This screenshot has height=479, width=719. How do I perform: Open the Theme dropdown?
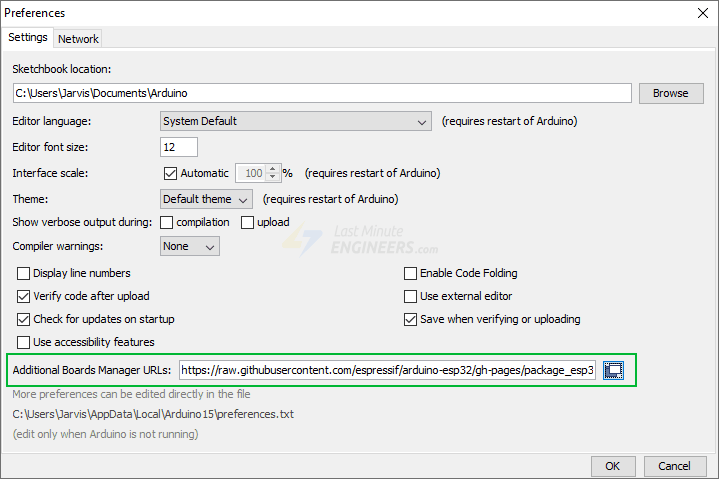206,199
